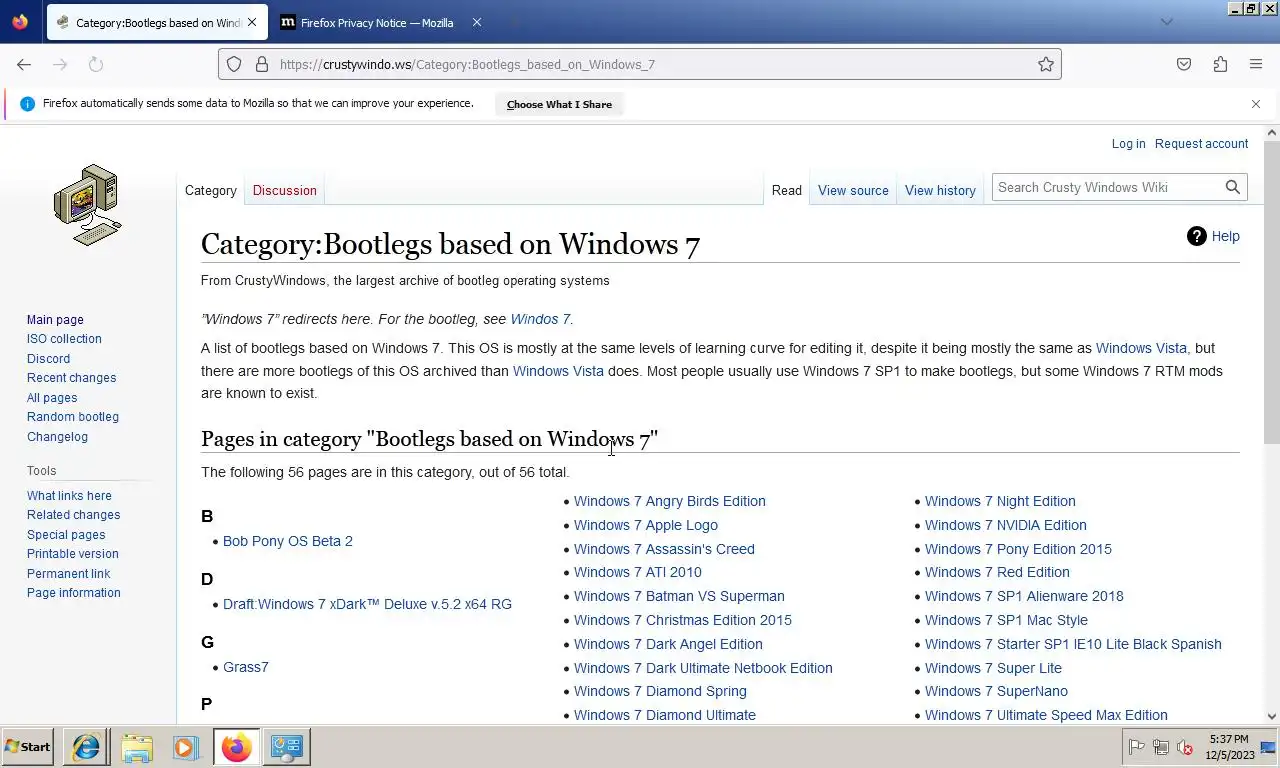Image resolution: width=1280 pixels, height=768 pixels.
Task: Open What links here tool
Action: [x=69, y=495]
